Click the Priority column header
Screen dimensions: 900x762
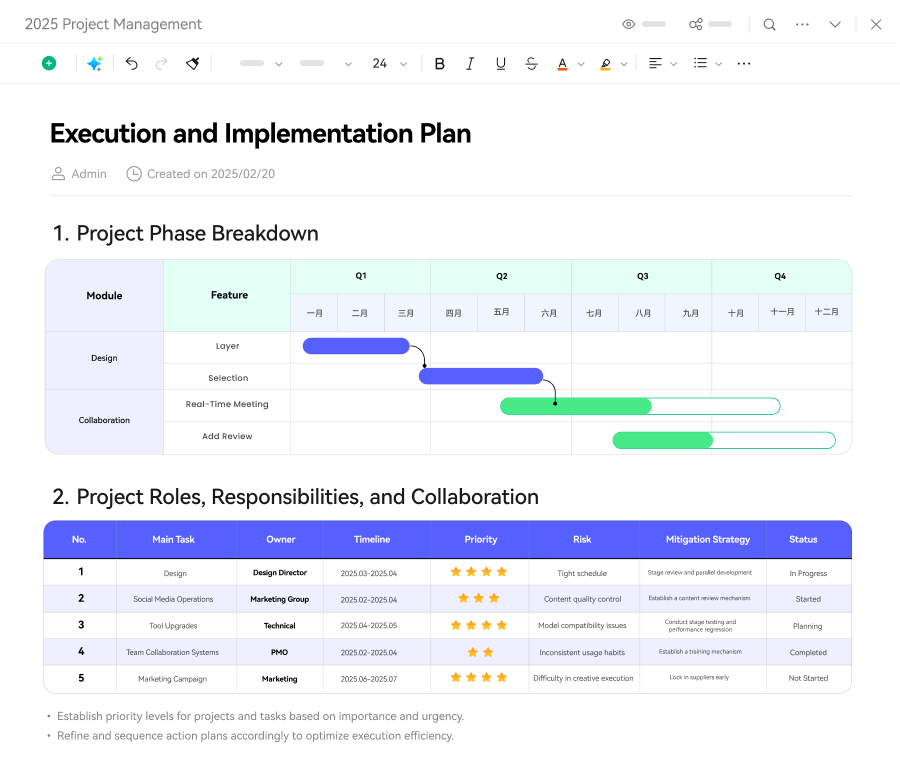pos(480,539)
